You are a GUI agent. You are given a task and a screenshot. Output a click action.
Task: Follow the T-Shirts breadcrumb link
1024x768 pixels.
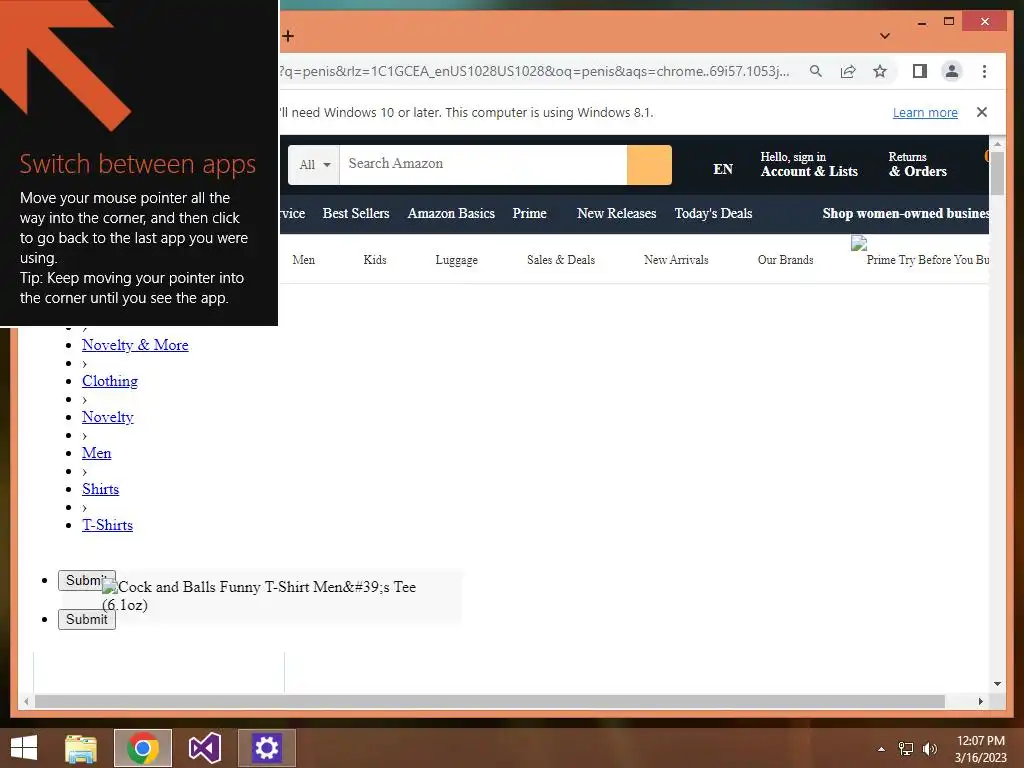click(107, 525)
